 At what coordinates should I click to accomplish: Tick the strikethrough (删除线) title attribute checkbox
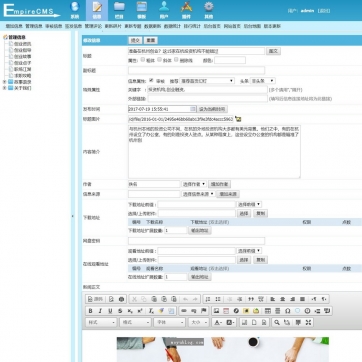(x=176, y=60)
